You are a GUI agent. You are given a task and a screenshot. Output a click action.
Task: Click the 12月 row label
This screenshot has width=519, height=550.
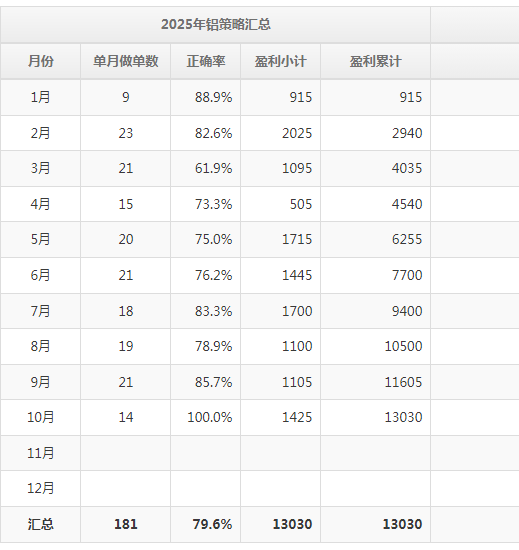coord(40,488)
